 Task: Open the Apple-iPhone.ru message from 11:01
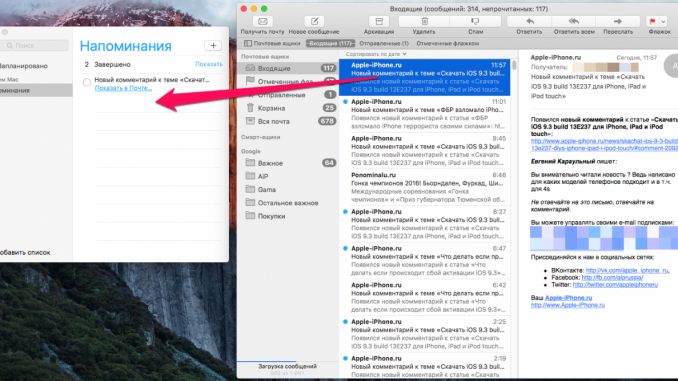pyautogui.click(x=425, y=114)
